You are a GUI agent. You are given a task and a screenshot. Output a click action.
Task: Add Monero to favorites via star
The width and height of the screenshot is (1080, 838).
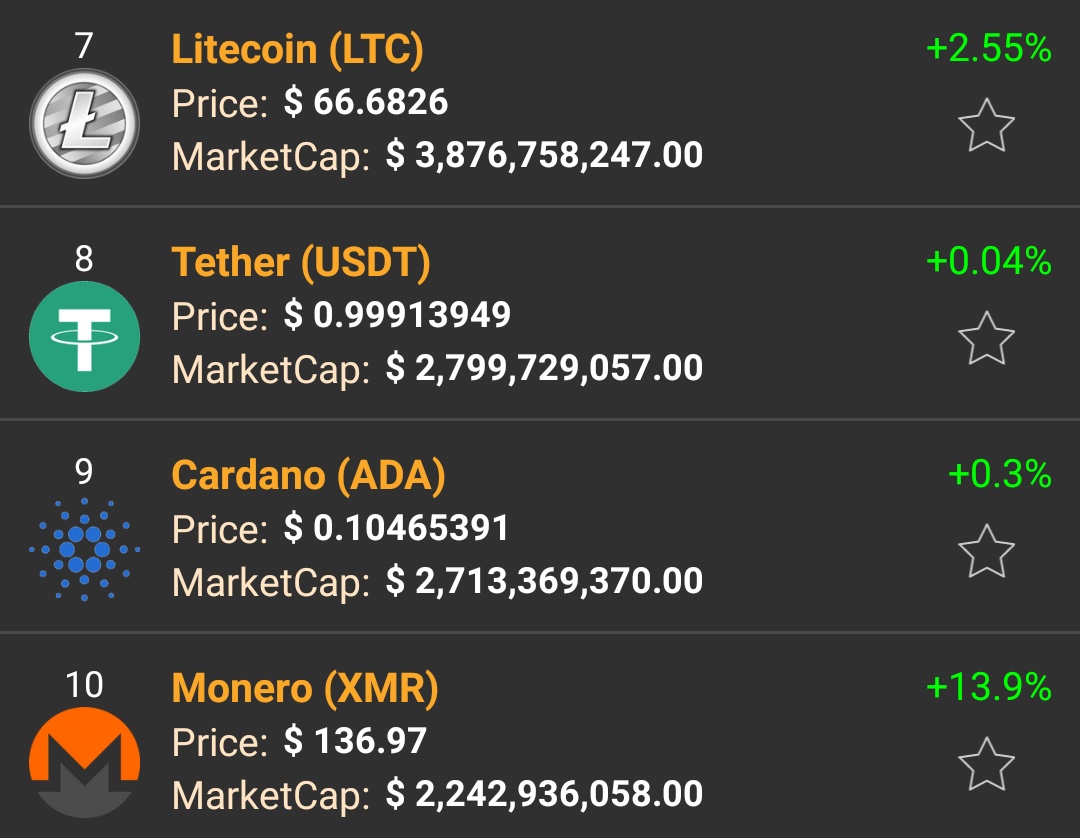click(986, 764)
